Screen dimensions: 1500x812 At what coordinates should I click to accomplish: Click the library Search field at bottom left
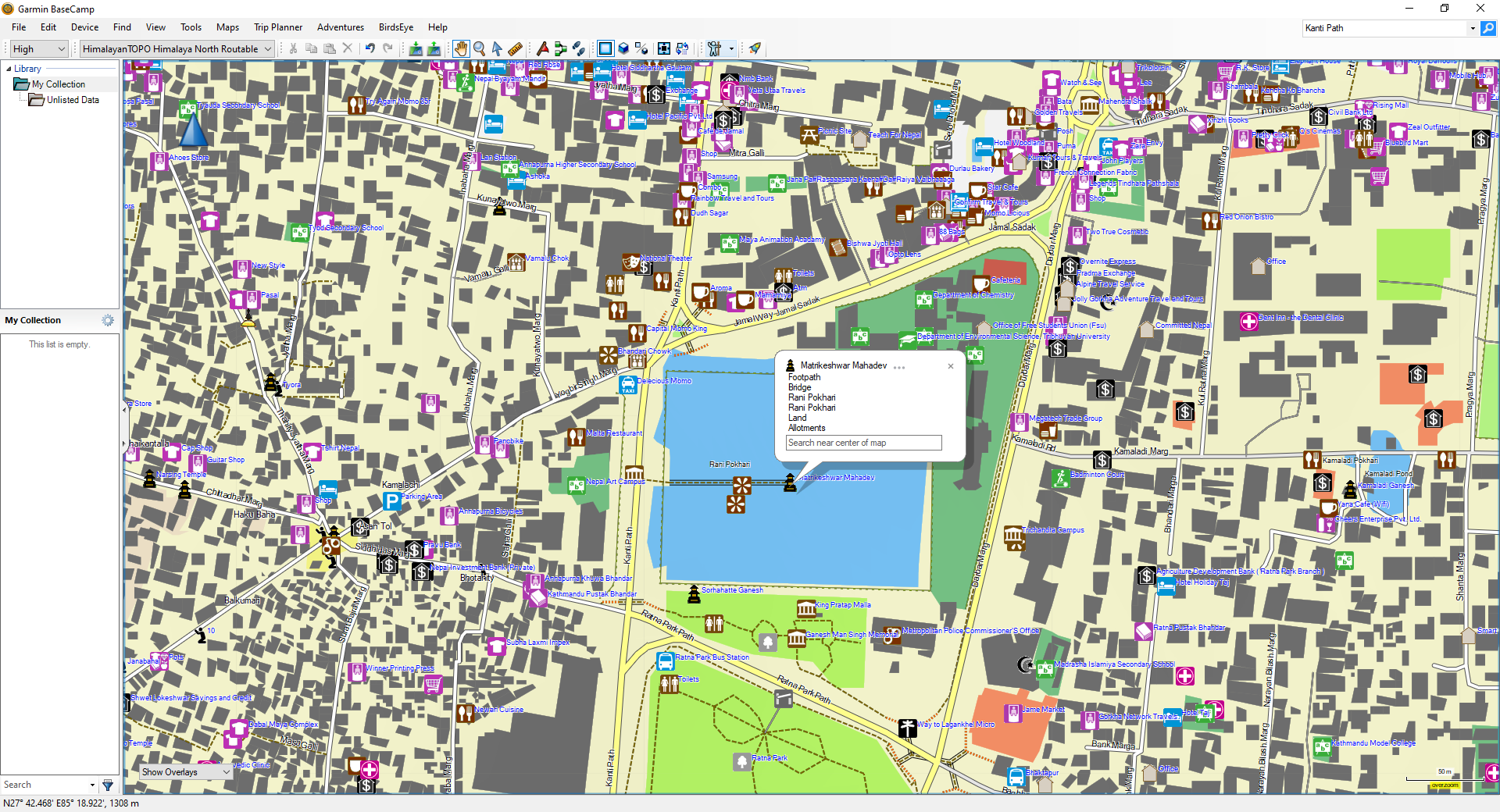45,785
